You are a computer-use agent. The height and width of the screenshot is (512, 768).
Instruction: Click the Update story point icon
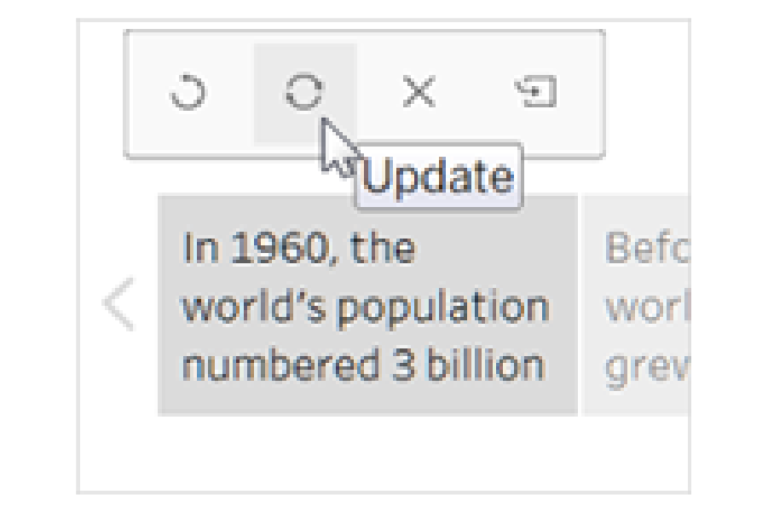304,93
